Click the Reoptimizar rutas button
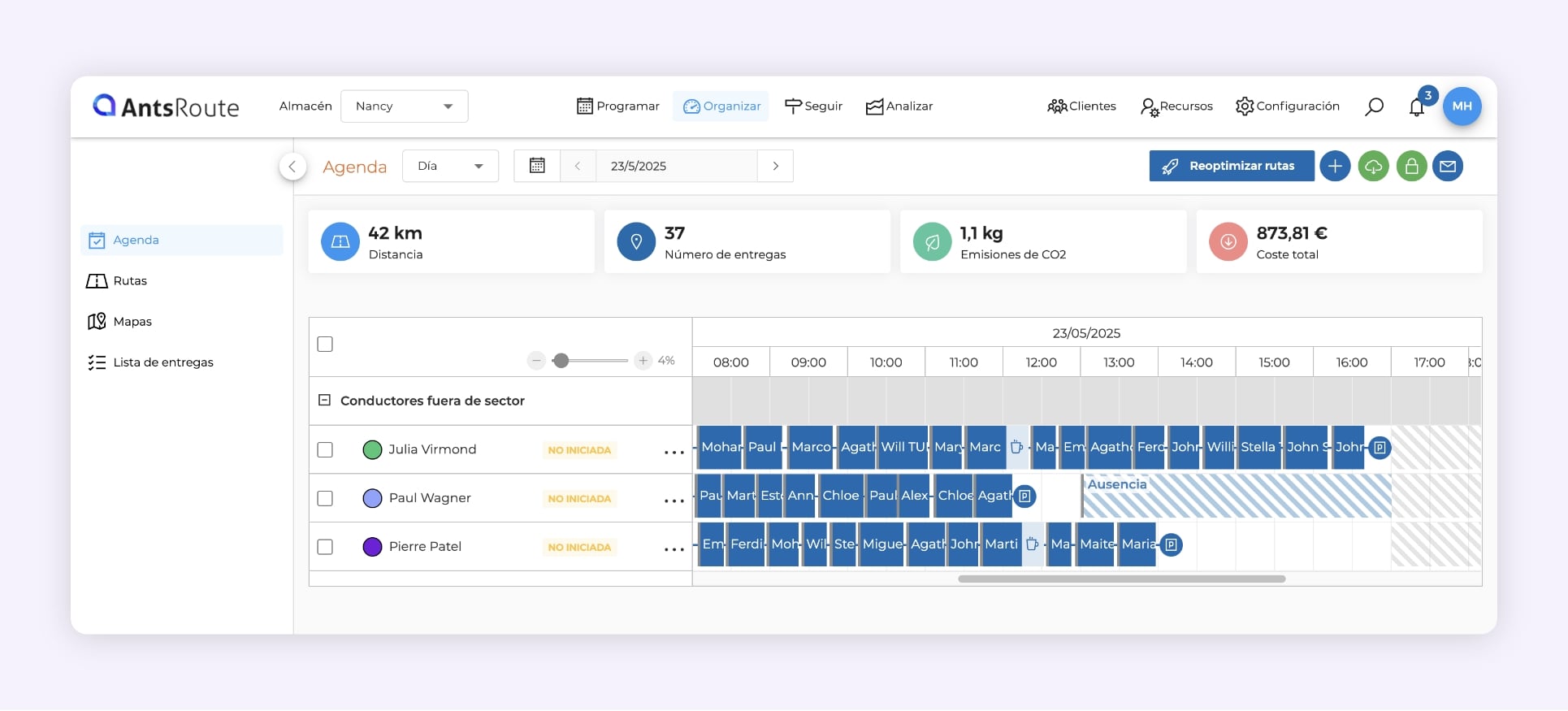Viewport: 1568px width, 711px height. click(x=1231, y=166)
